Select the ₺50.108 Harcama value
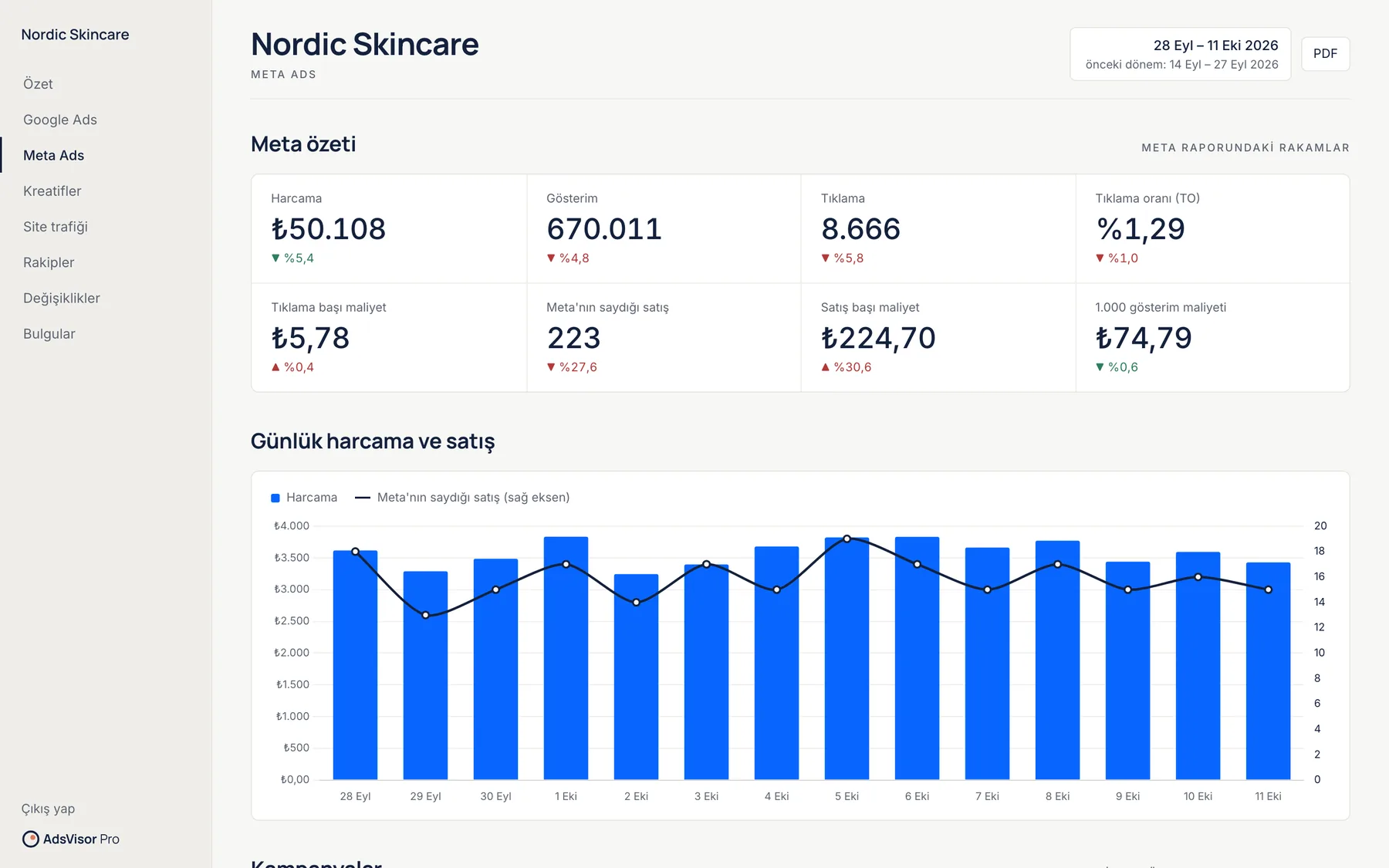This screenshot has height=868, width=1389. (328, 229)
